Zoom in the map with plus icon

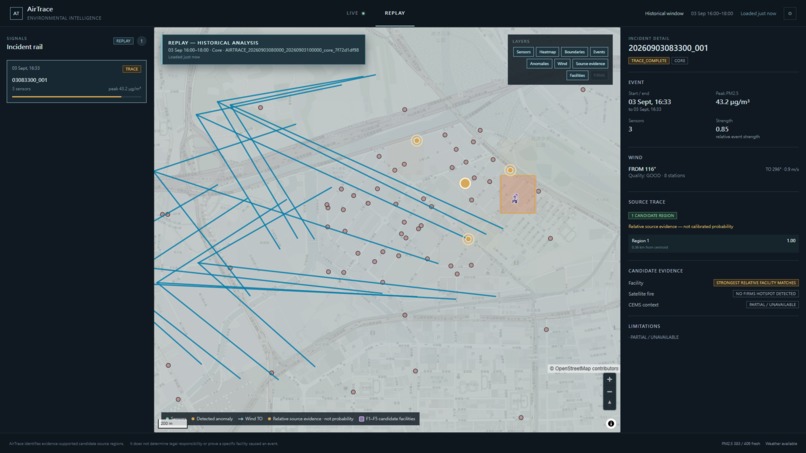click(x=609, y=379)
